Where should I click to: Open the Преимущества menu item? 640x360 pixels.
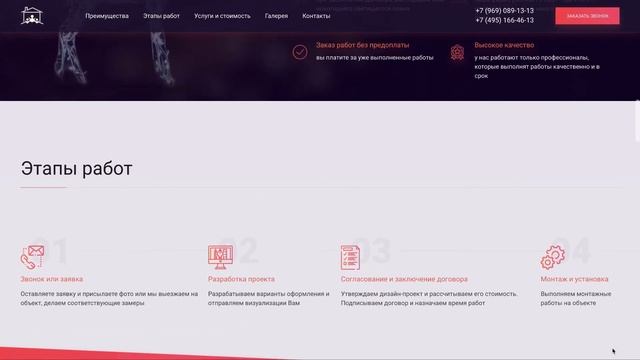pos(107,16)
